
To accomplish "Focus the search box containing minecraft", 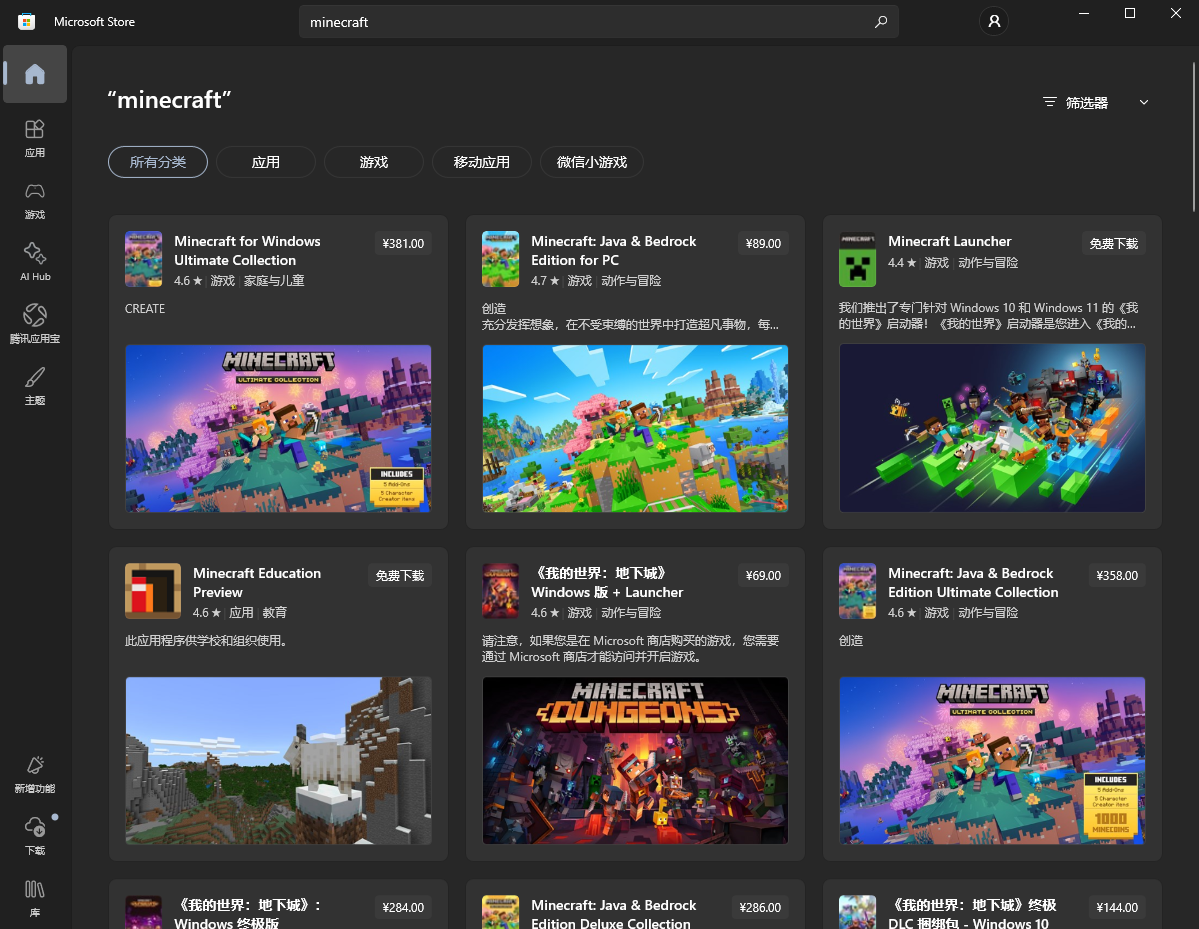I will pos(599,22).
